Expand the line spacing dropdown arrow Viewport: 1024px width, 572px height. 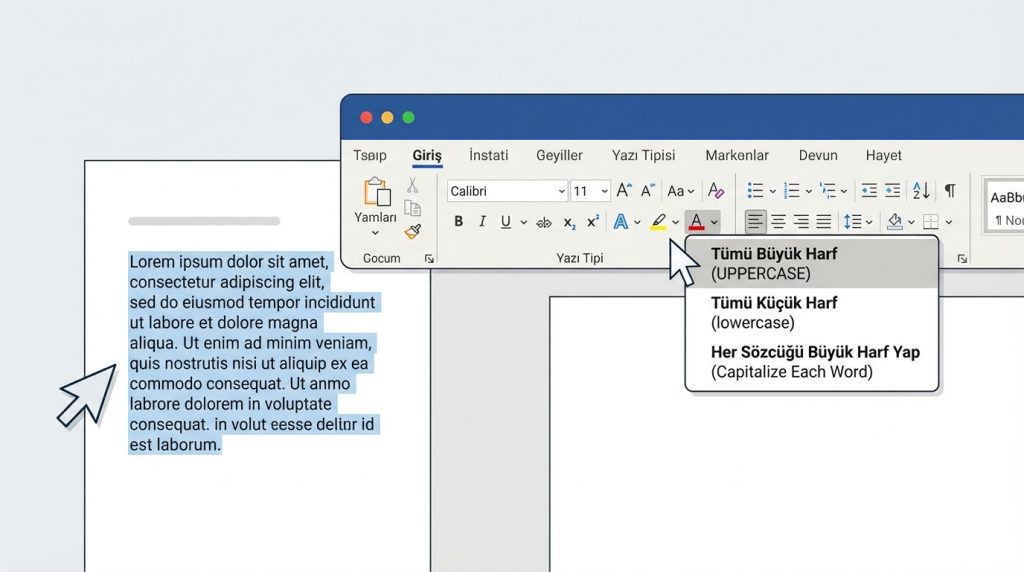(869, 223)
